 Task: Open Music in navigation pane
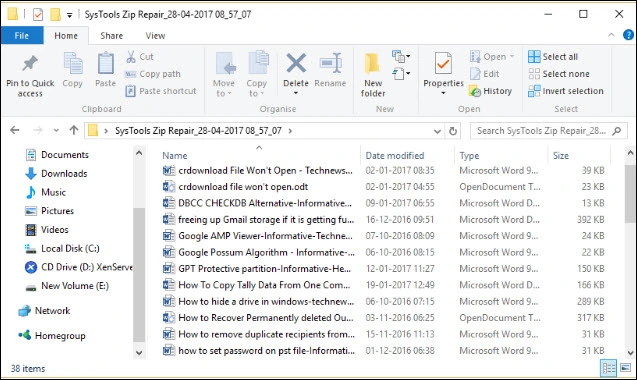click(46, 192)
